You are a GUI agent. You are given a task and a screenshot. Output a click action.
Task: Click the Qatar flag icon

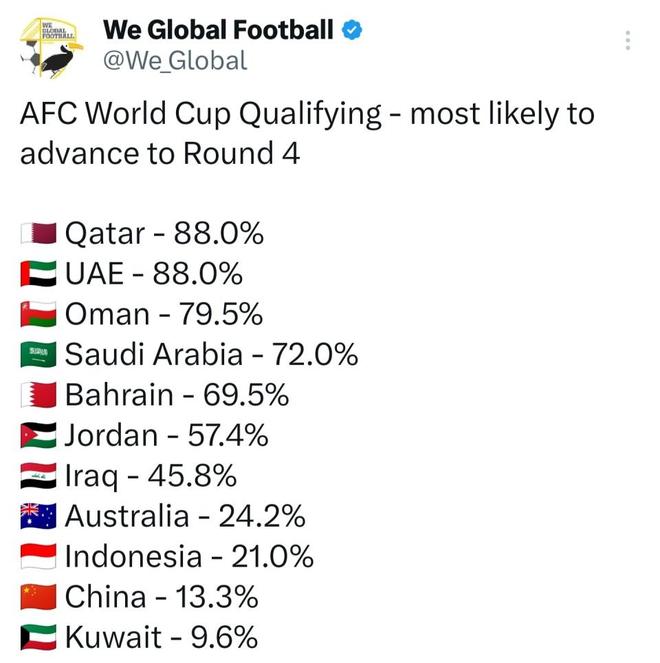coord(40,234)
